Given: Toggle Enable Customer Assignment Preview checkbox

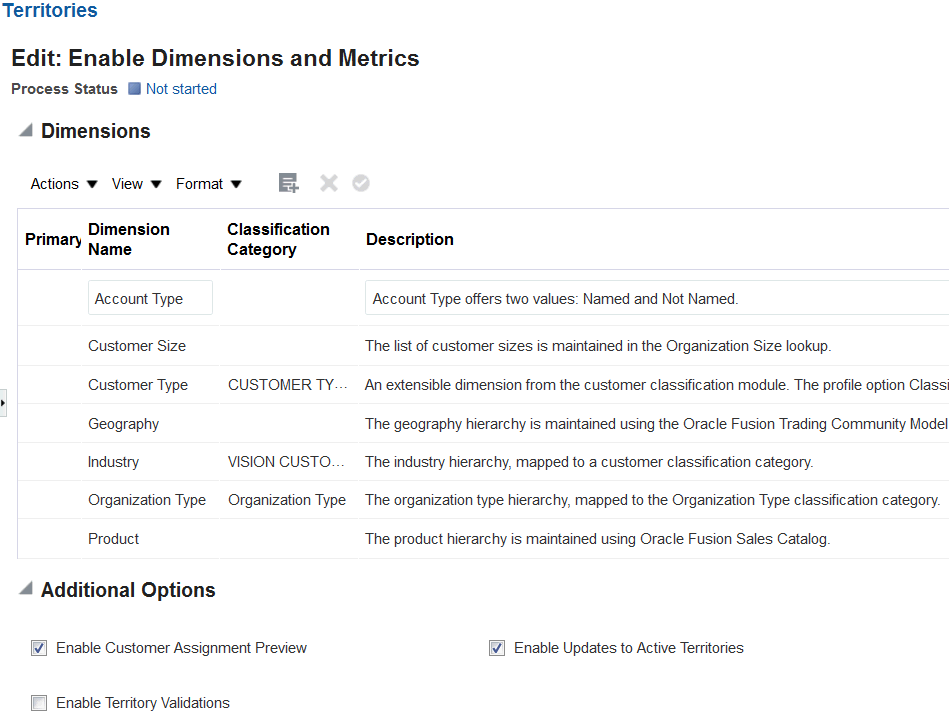Looking at the screenshot, I should point(39,648).
